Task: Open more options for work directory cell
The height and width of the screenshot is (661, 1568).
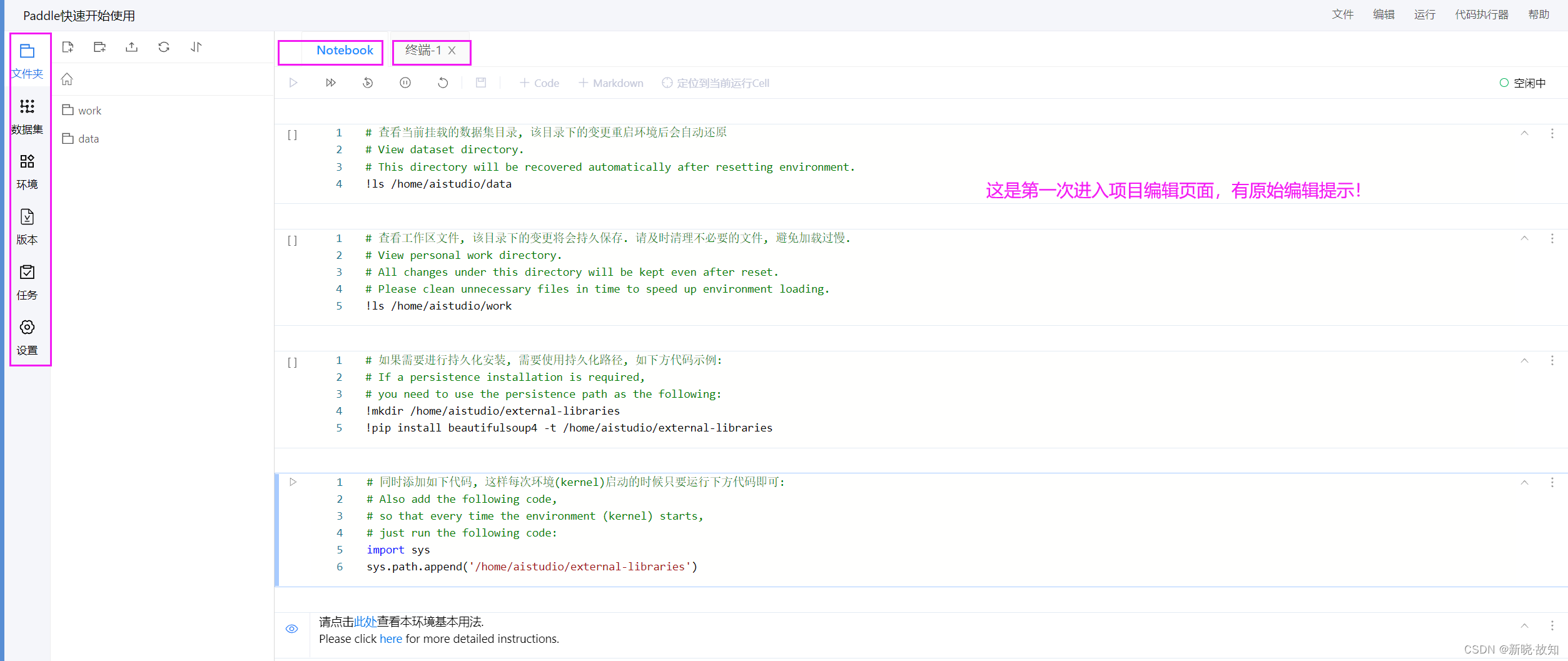Action: [1552, 238]
